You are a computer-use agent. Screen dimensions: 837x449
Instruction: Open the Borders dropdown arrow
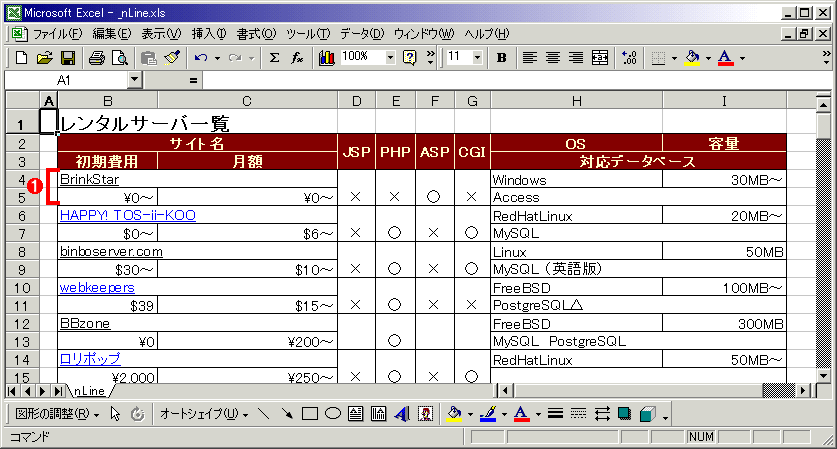tap(674, 58)
